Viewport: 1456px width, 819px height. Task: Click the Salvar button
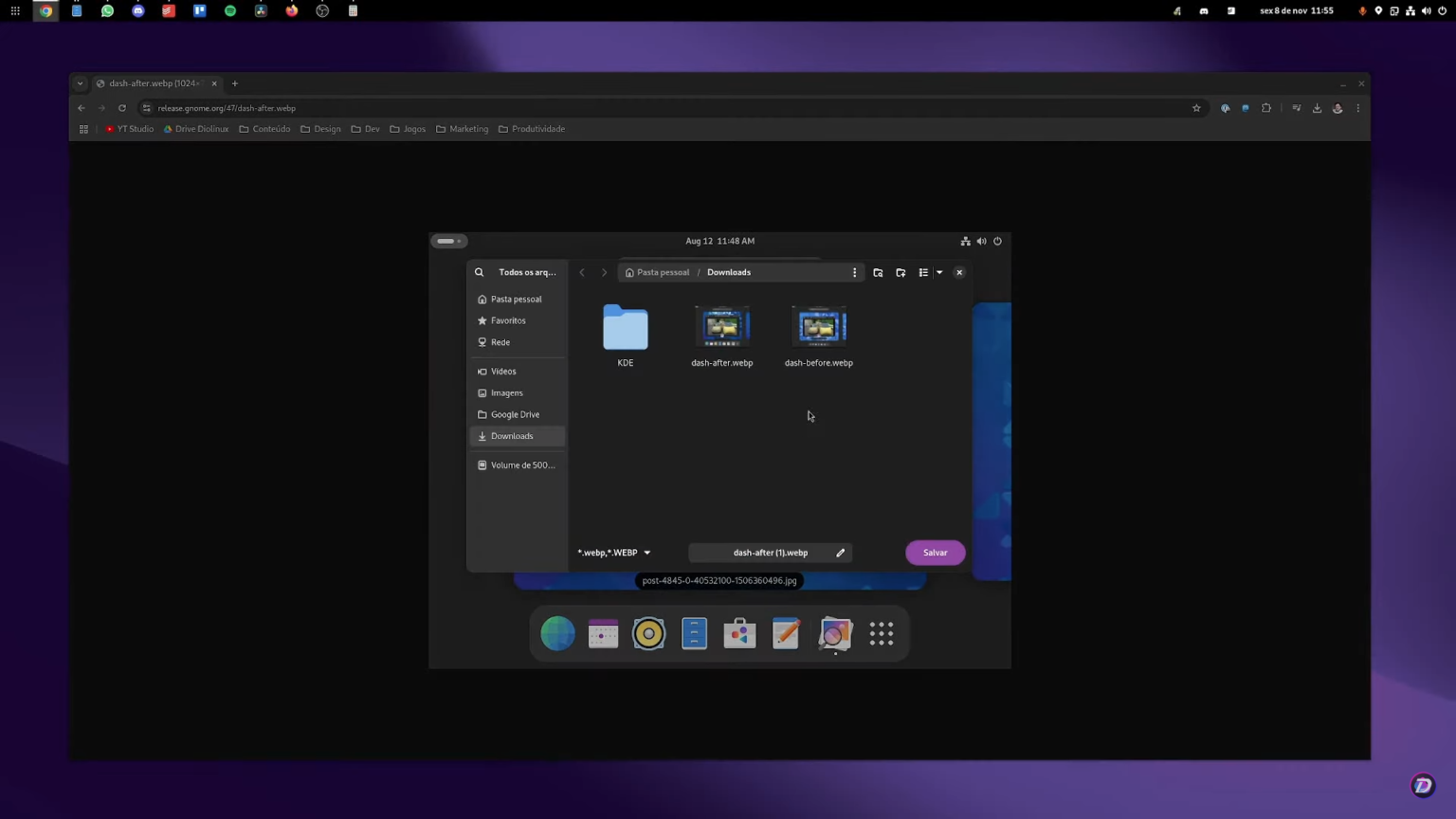click(x=935, y=553)
